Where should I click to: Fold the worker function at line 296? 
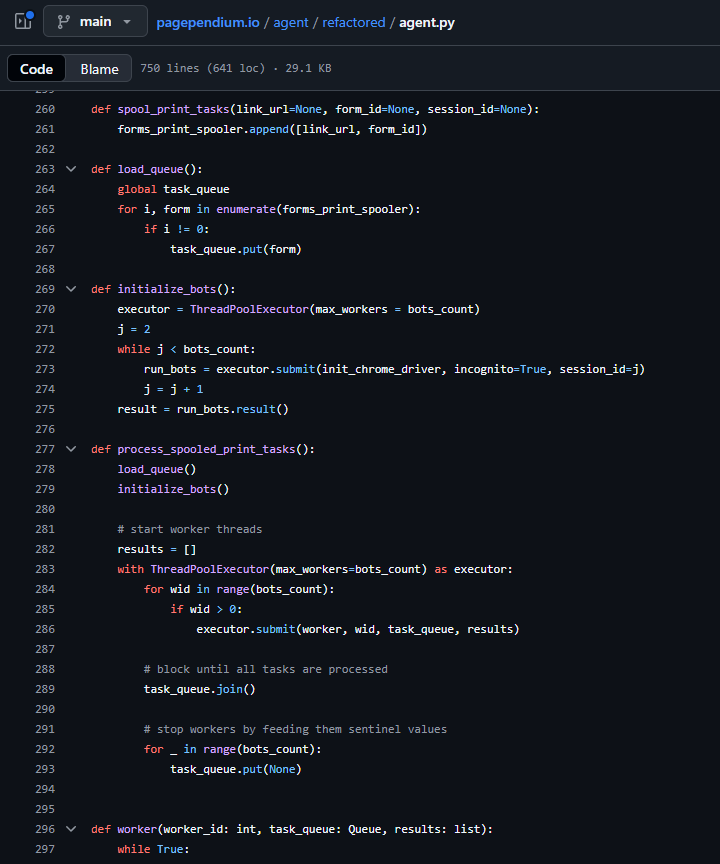(71, 829)
